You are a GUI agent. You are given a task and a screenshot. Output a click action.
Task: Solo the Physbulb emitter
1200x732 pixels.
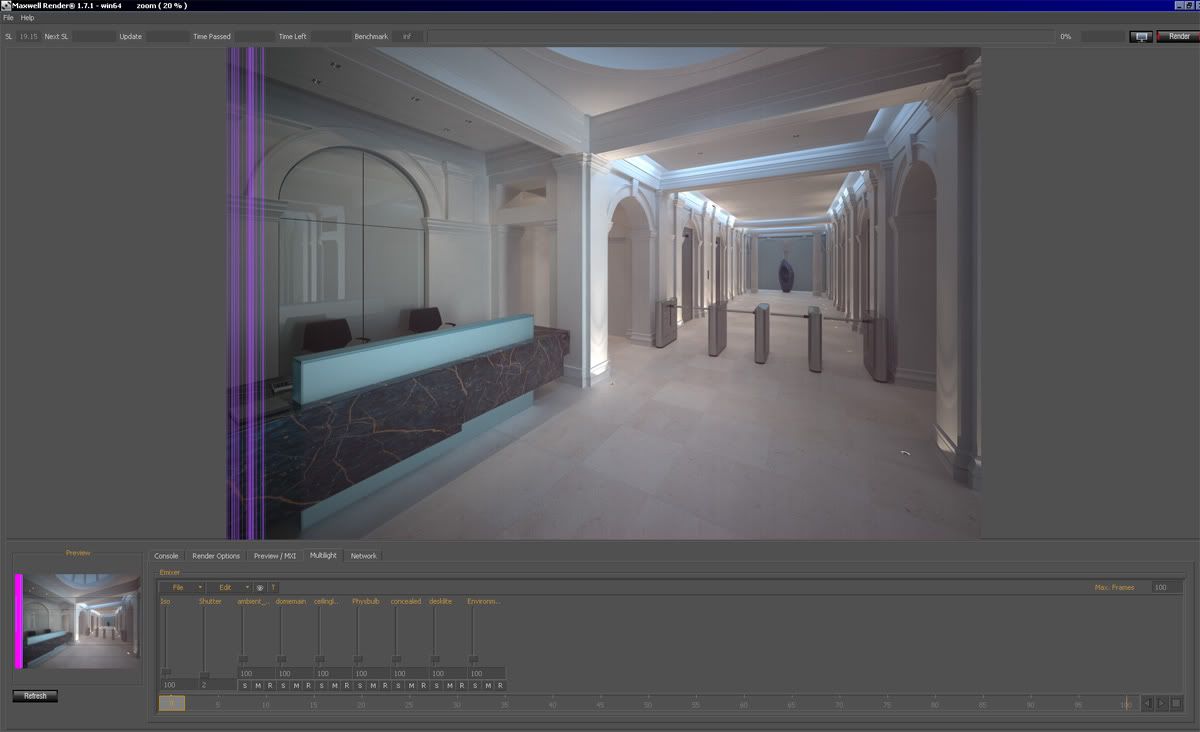tap(360, 685)
